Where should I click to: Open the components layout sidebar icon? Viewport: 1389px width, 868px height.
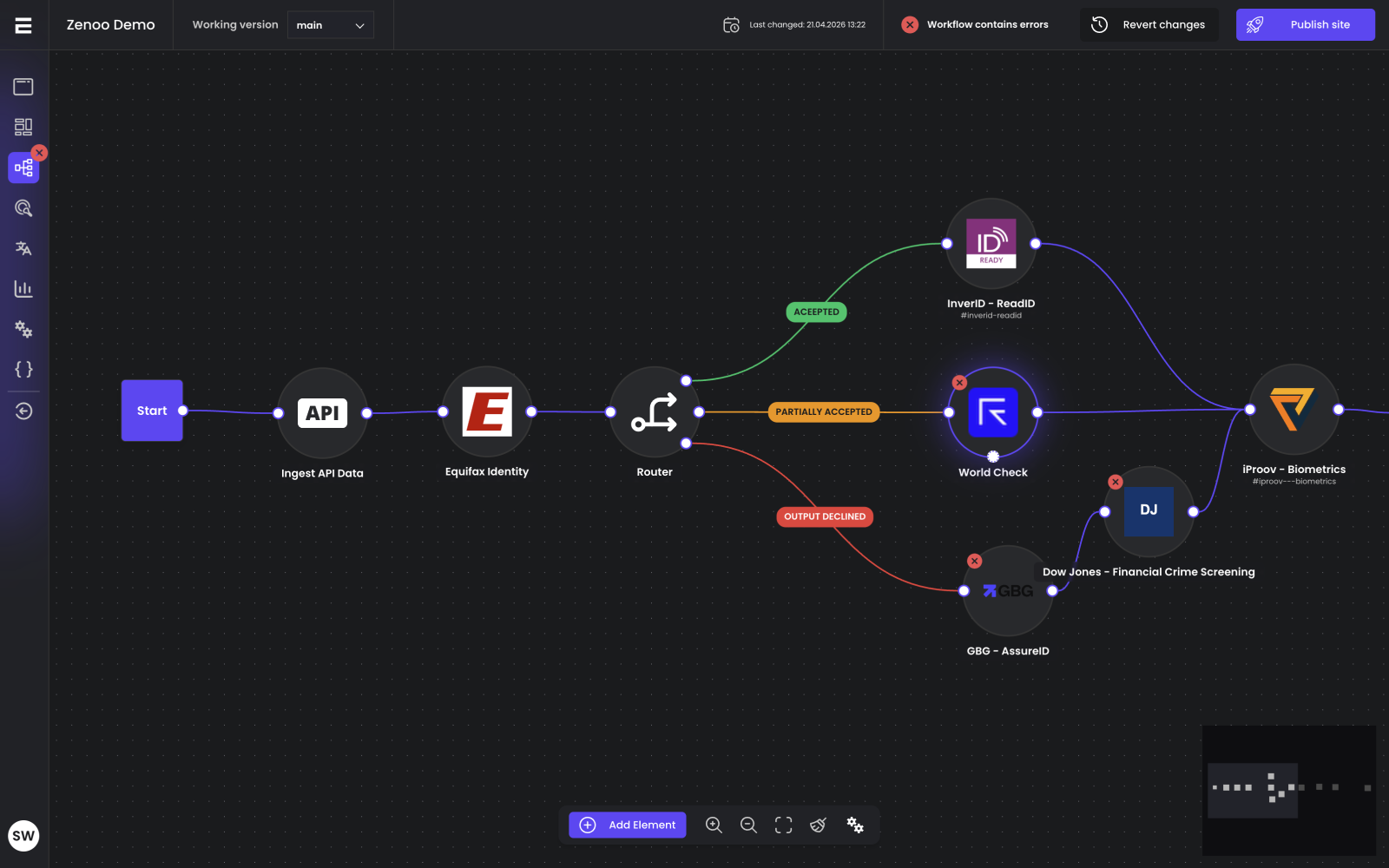pos(23,127)
